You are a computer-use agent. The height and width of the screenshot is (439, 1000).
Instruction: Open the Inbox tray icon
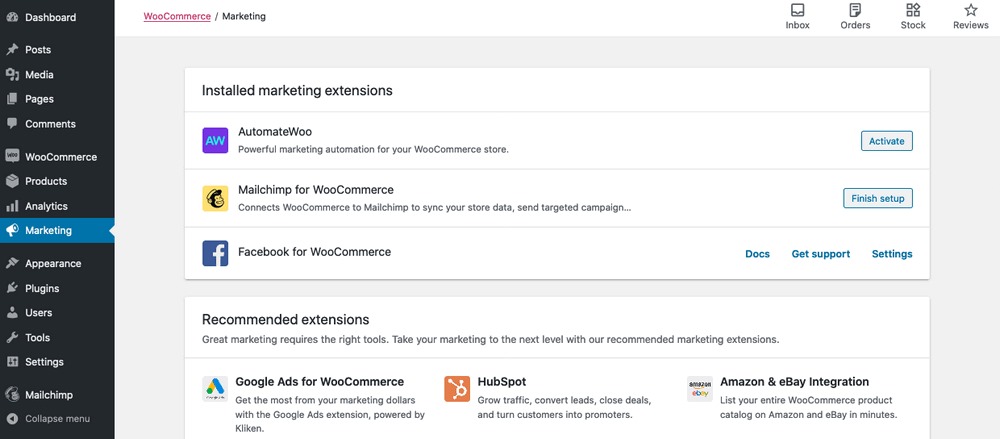tap(797, 10)
